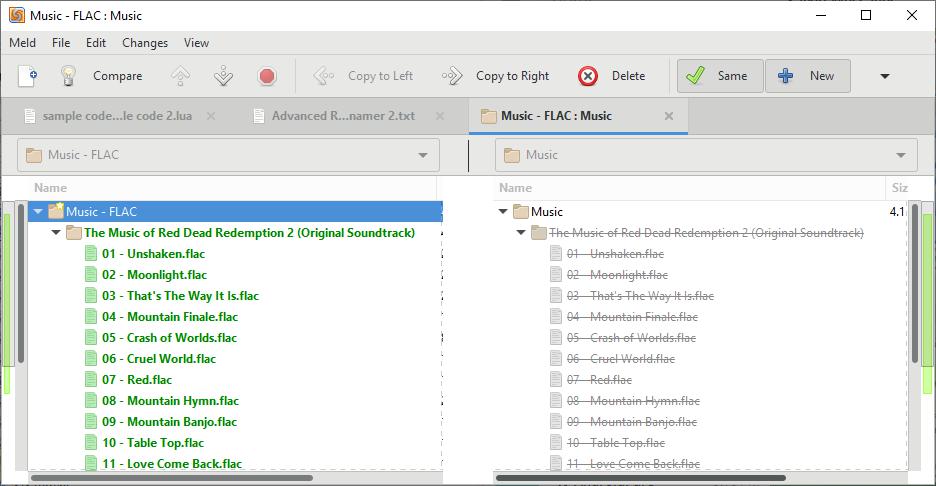Open the View menu
936x486 pixels.
[x=196, y=43]
